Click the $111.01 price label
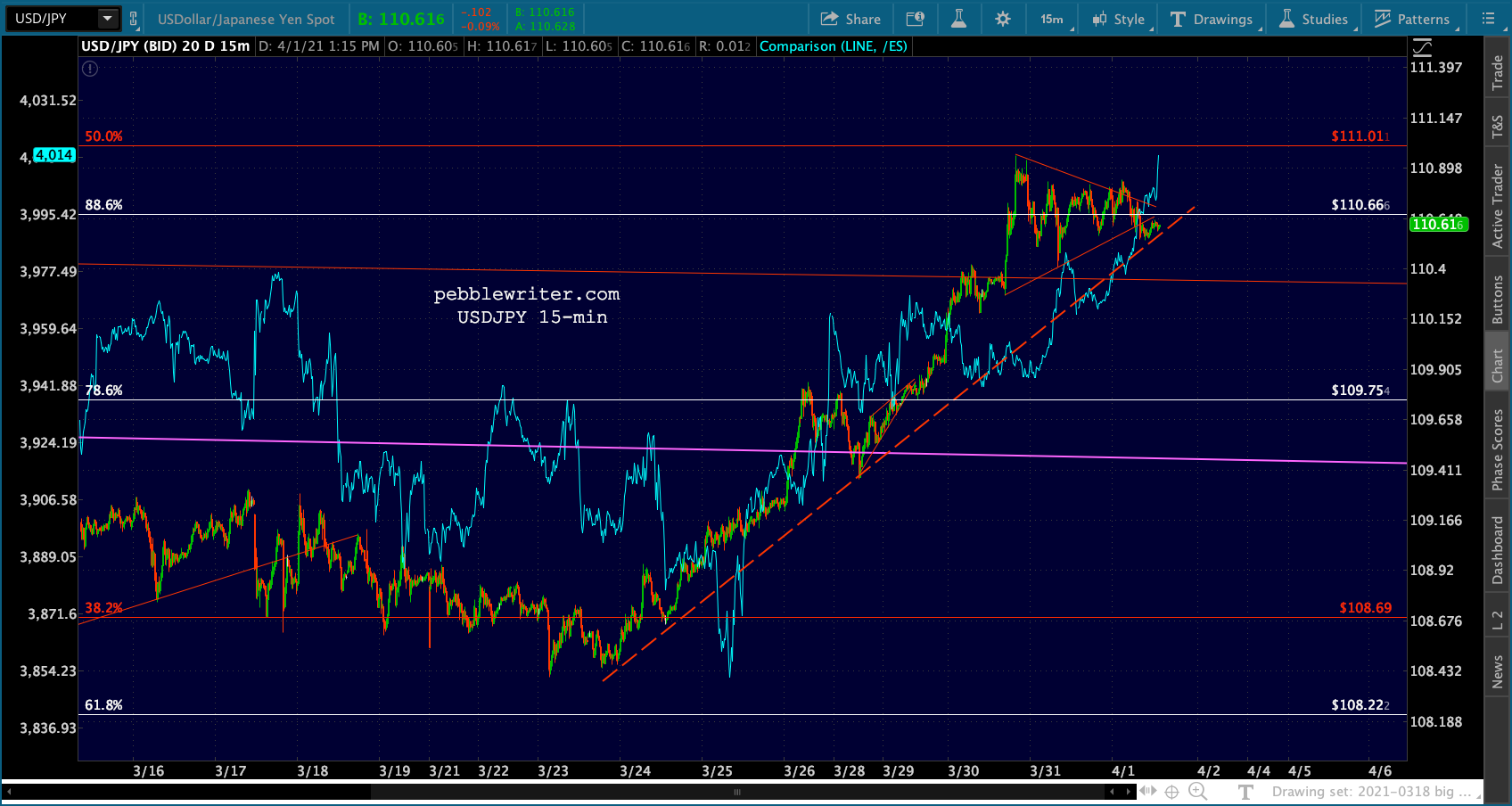Viewport: 1512px width, 806px height. pos(1360,136)
